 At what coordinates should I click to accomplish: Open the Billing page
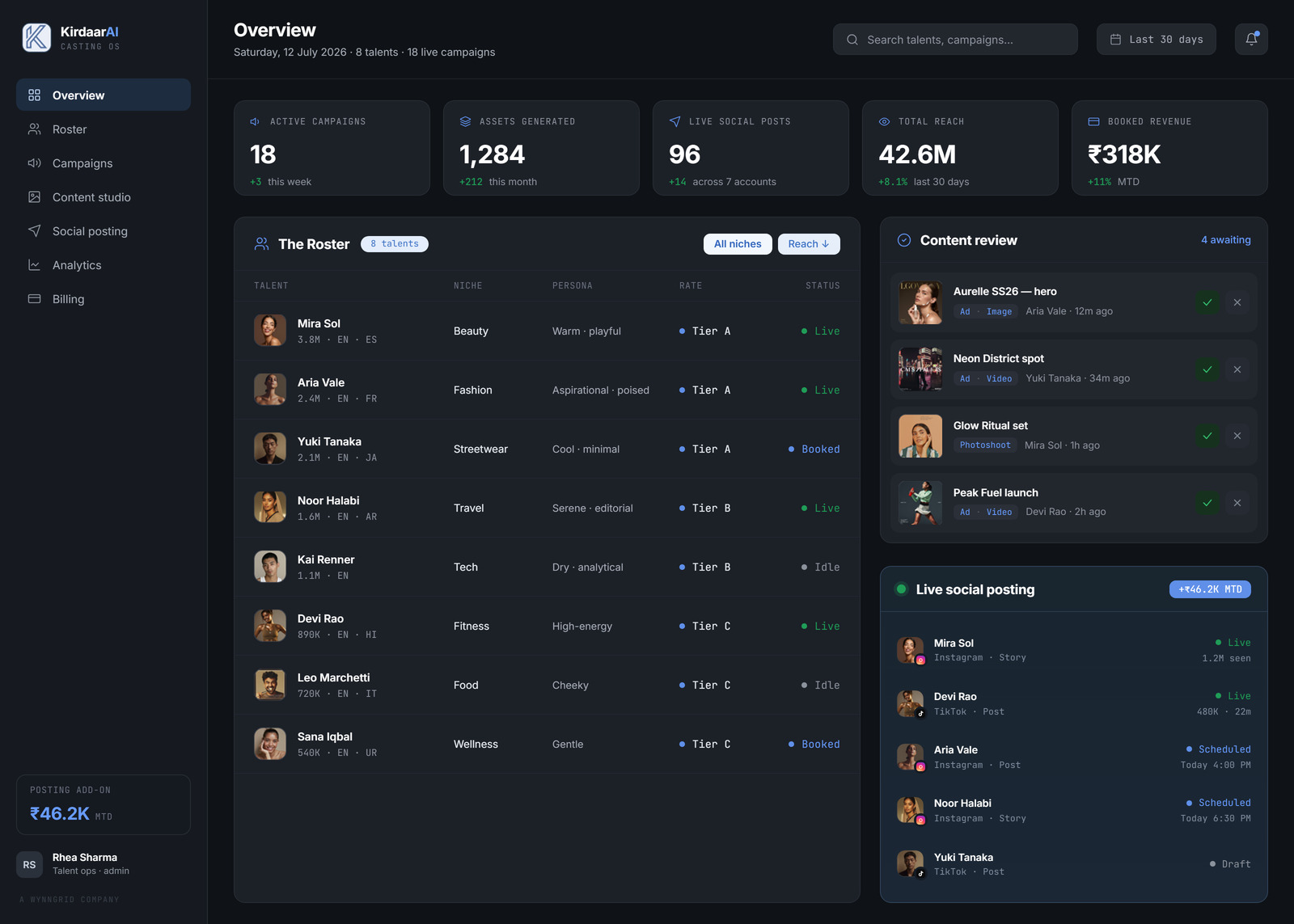(104, 298)
